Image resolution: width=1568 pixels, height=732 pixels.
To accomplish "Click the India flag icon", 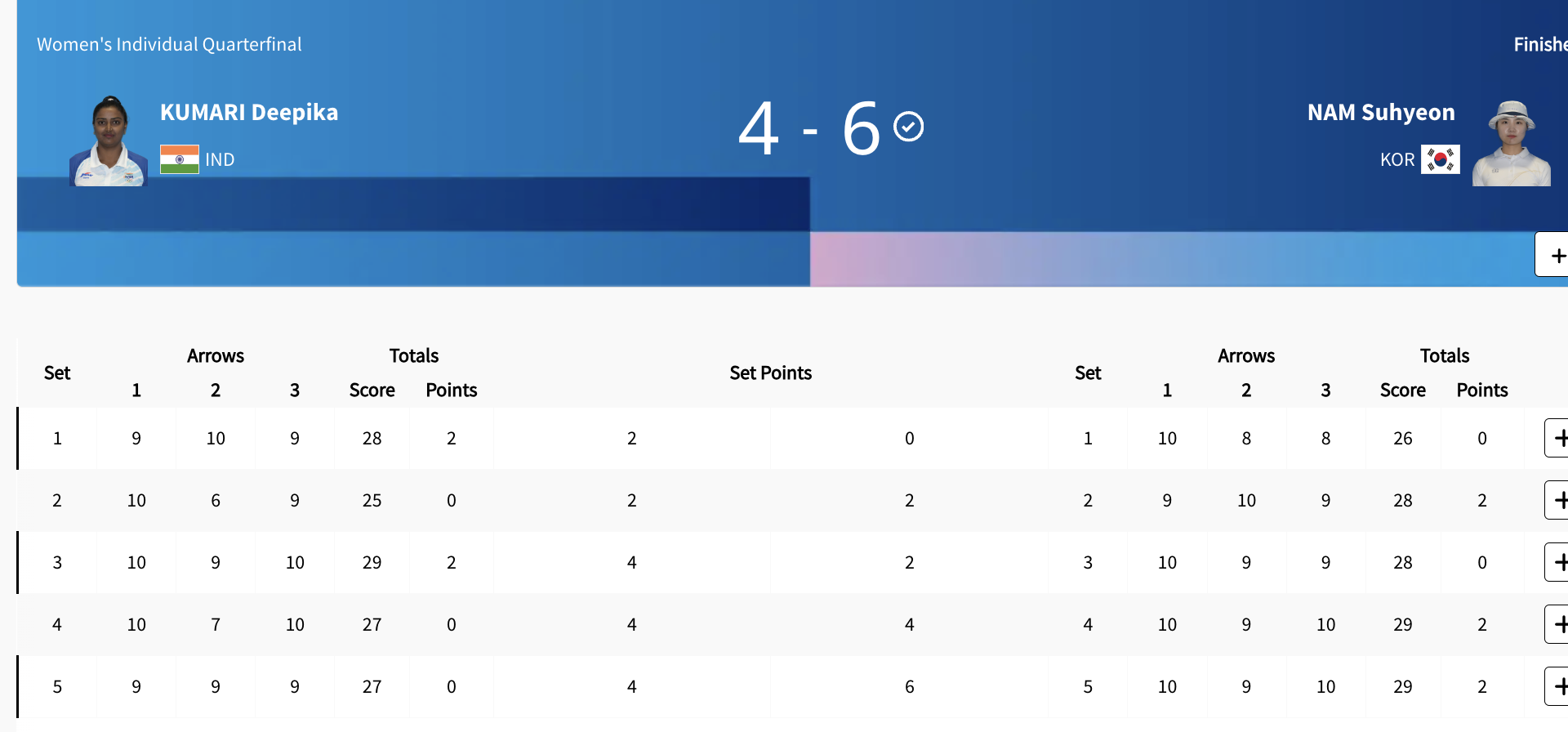I will (180, 159).
